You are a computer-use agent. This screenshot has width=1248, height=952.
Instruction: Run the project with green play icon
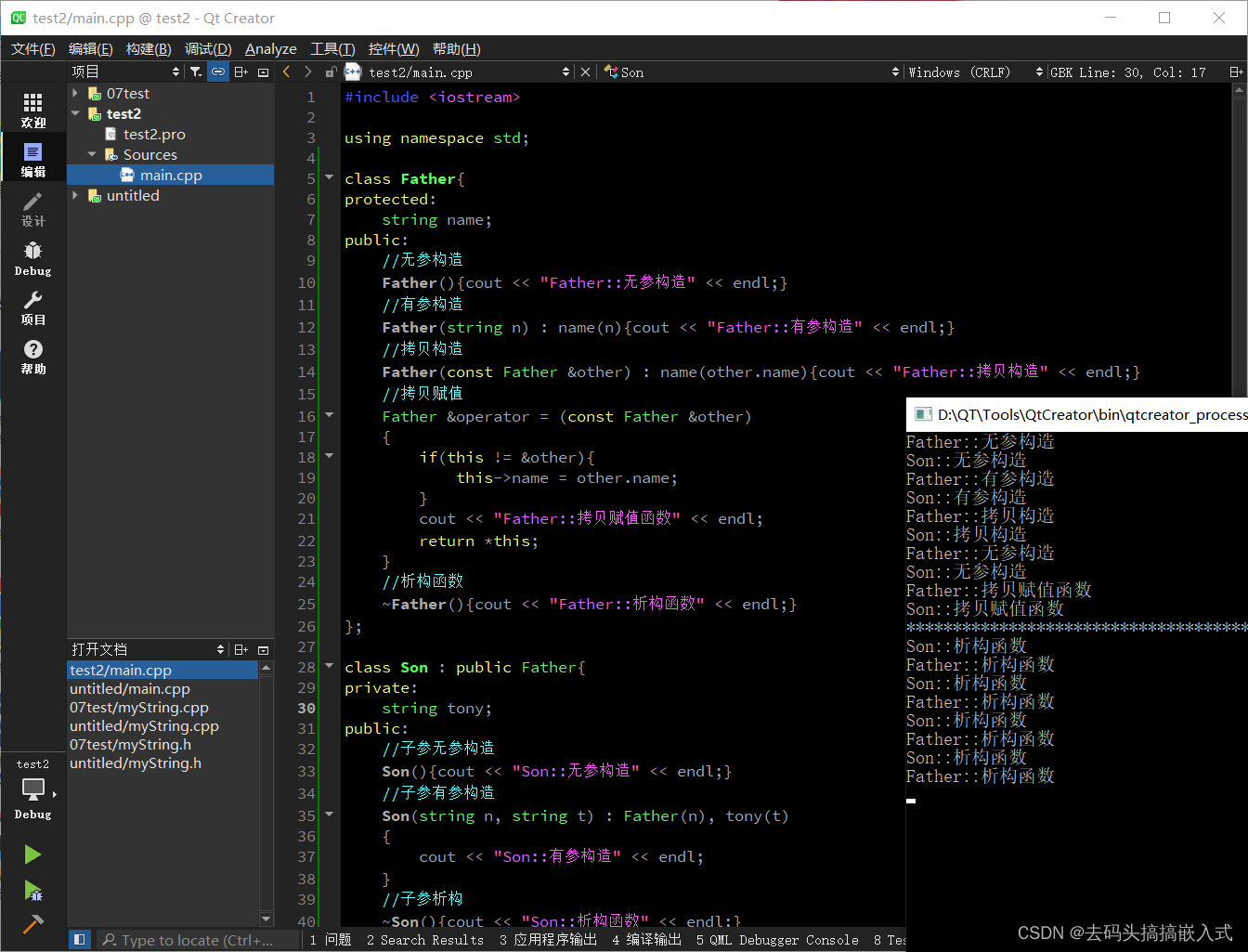(x=32, y=854)
